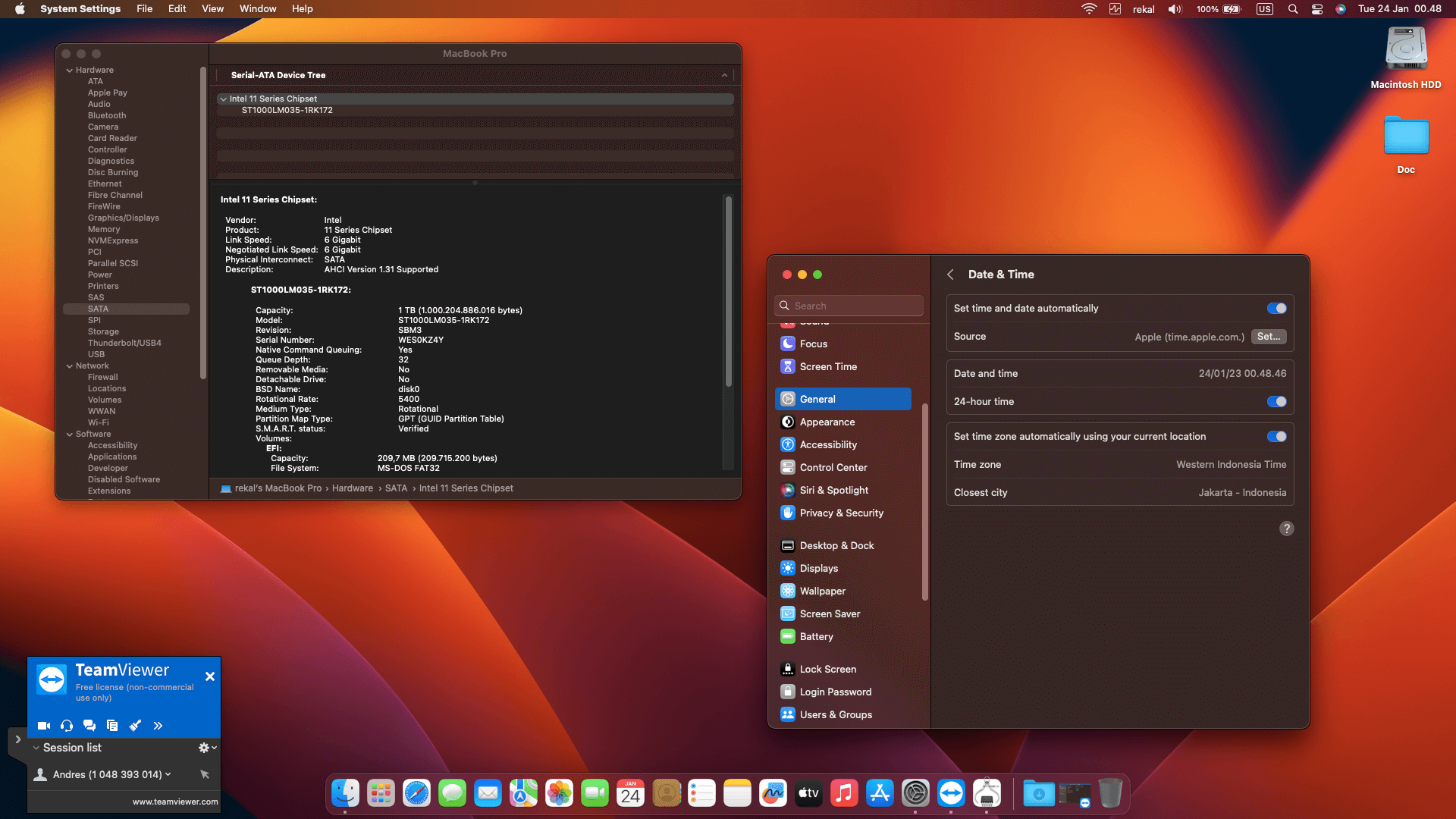Collapse the Serial-ATA Device Tree section
Screen dimensions: 1456x819
pyautogui.click(x=724, y=75)
